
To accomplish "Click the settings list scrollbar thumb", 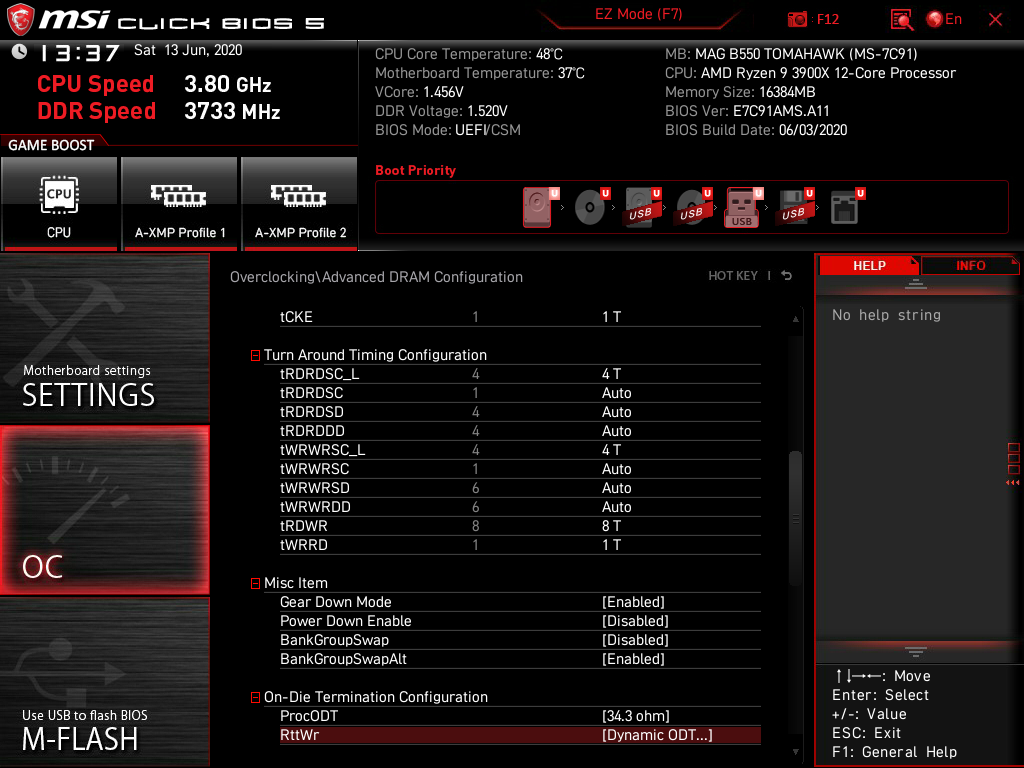I will (x=795, y=519).
